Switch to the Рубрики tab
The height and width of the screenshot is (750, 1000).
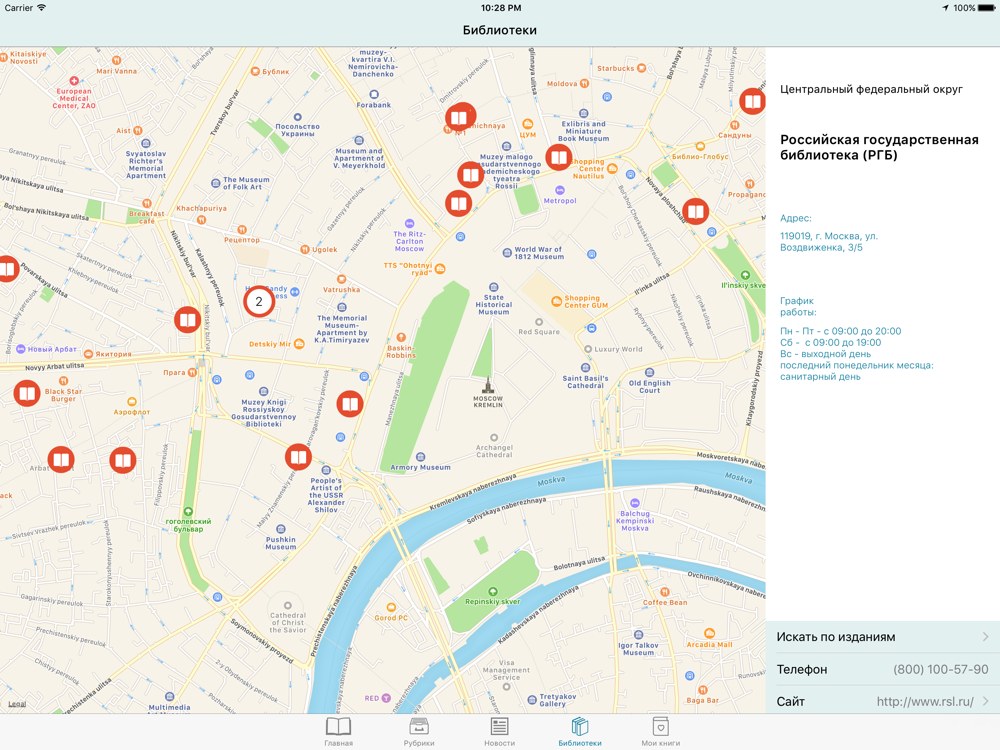(x=419, y=732)
